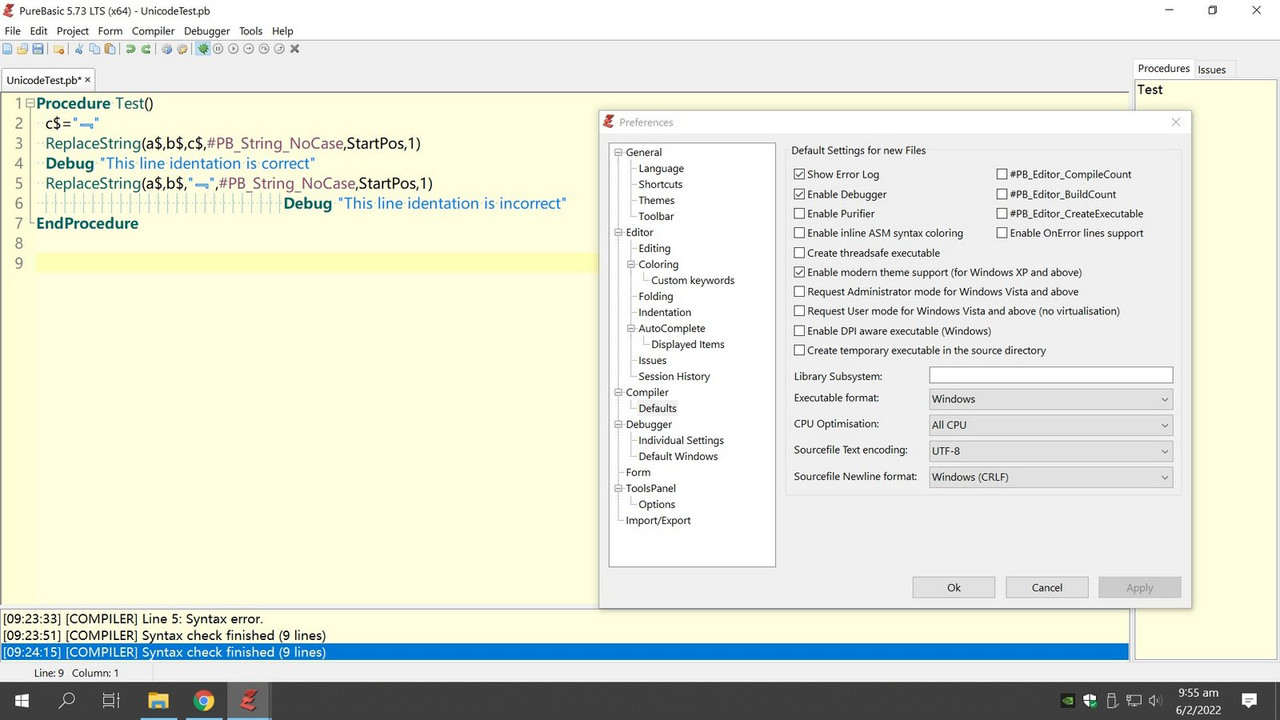Click the Cut scissors toolbar icon
Screen dimensions: 1280x720
pos(79,49)
